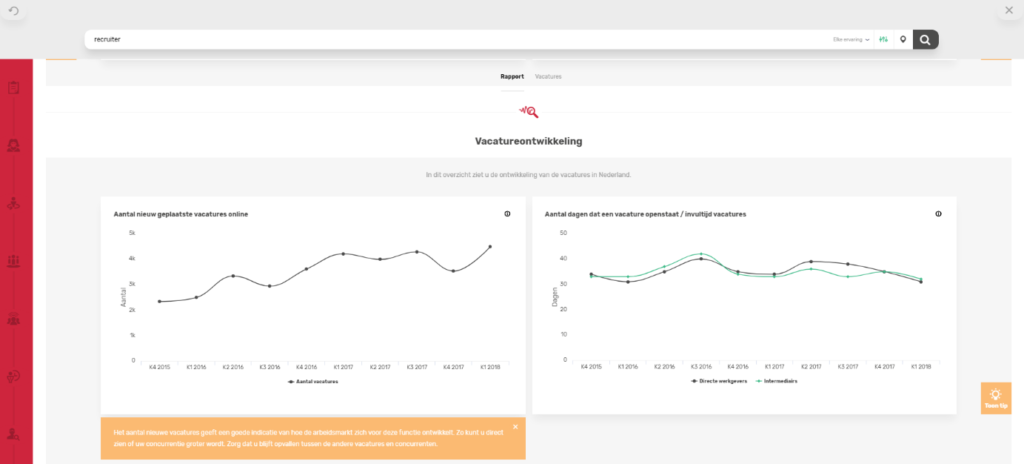
Task: Click the undo arrow at top left
Action: [x=14, y=10]
